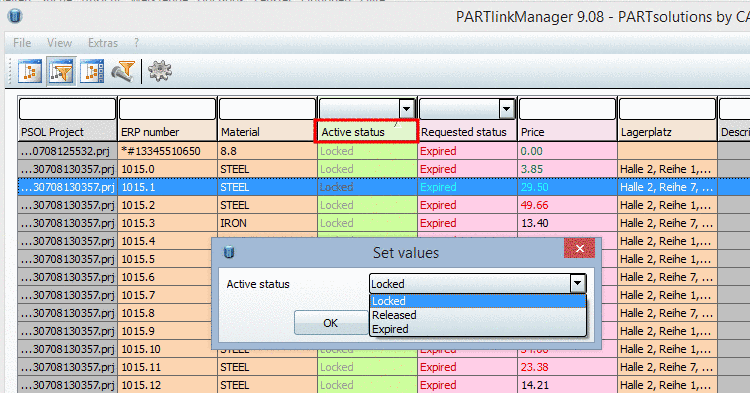
Task: Click the price 0.00 cell
Action: click(567, 151)
